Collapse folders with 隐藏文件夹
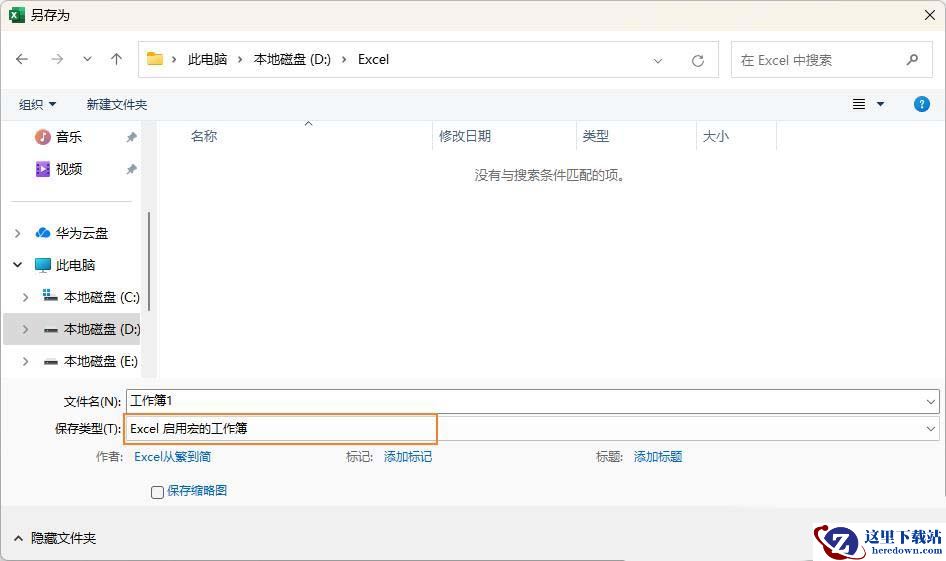The height and width of the screenshot is (561, 946). click(56, 538)
